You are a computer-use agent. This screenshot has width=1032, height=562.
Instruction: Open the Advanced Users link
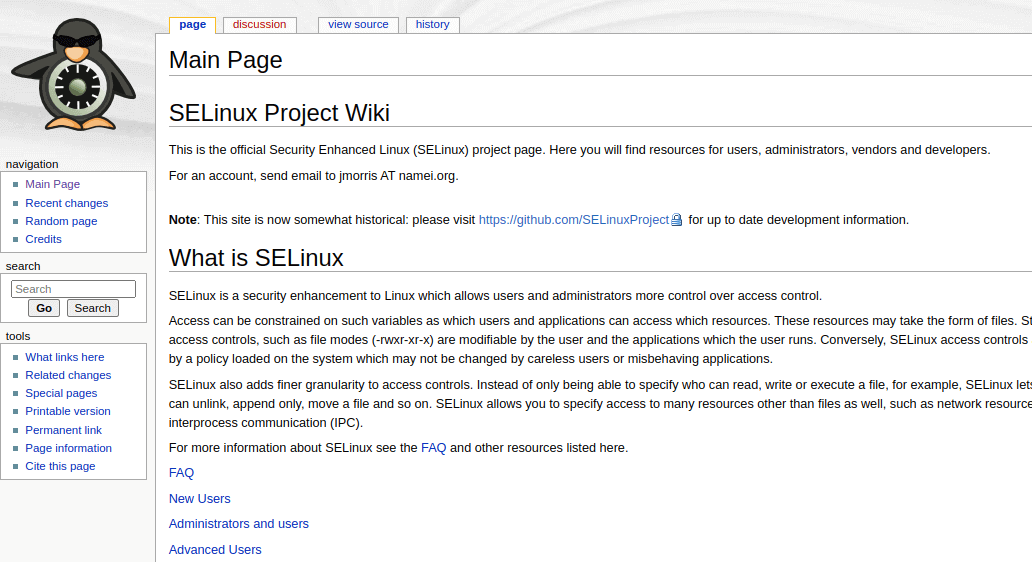pos(215,549)
